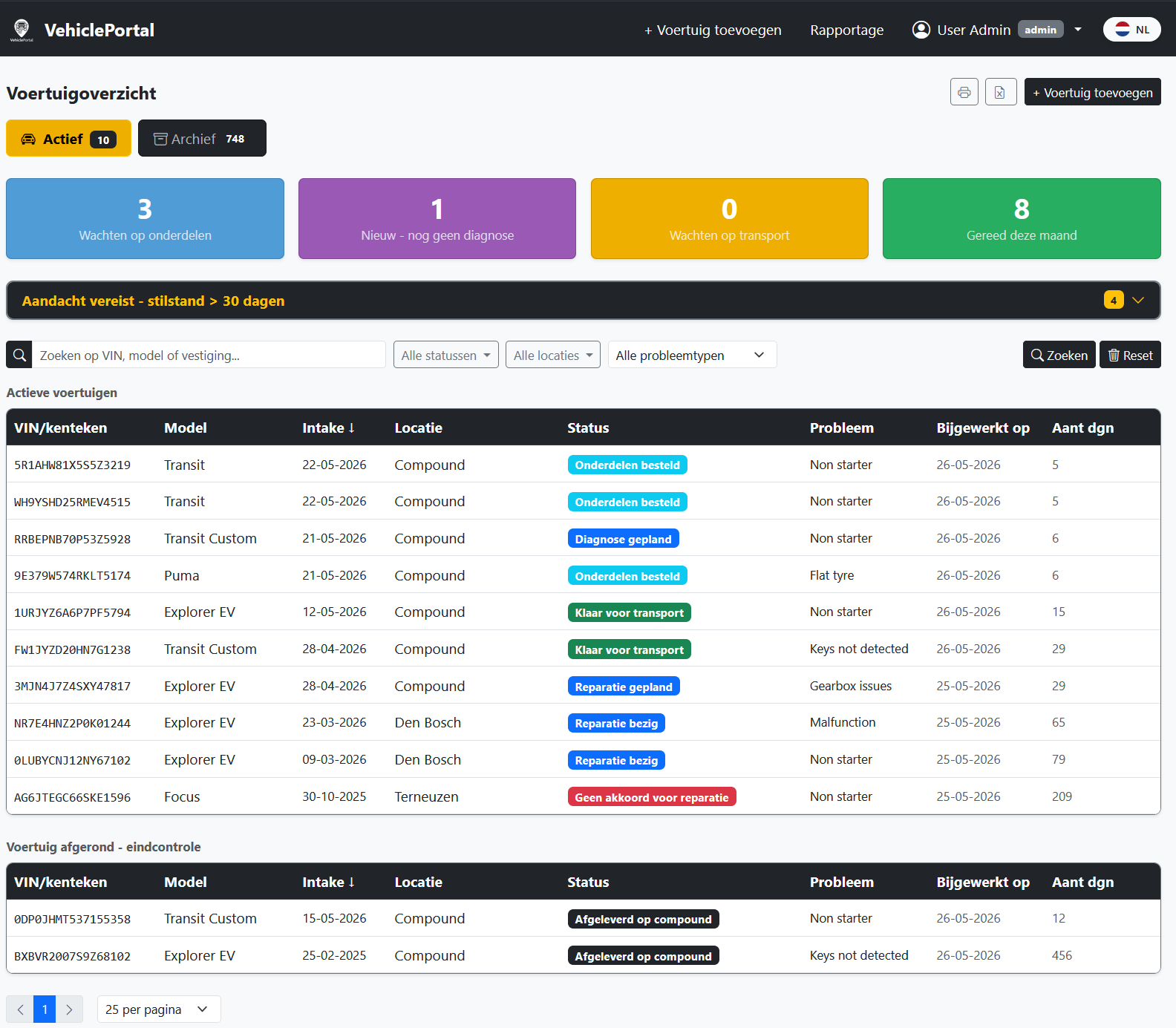Open the Alle statussen dropdown
The height and width of the screenshot is (1028, 1176).
(446, 355)
